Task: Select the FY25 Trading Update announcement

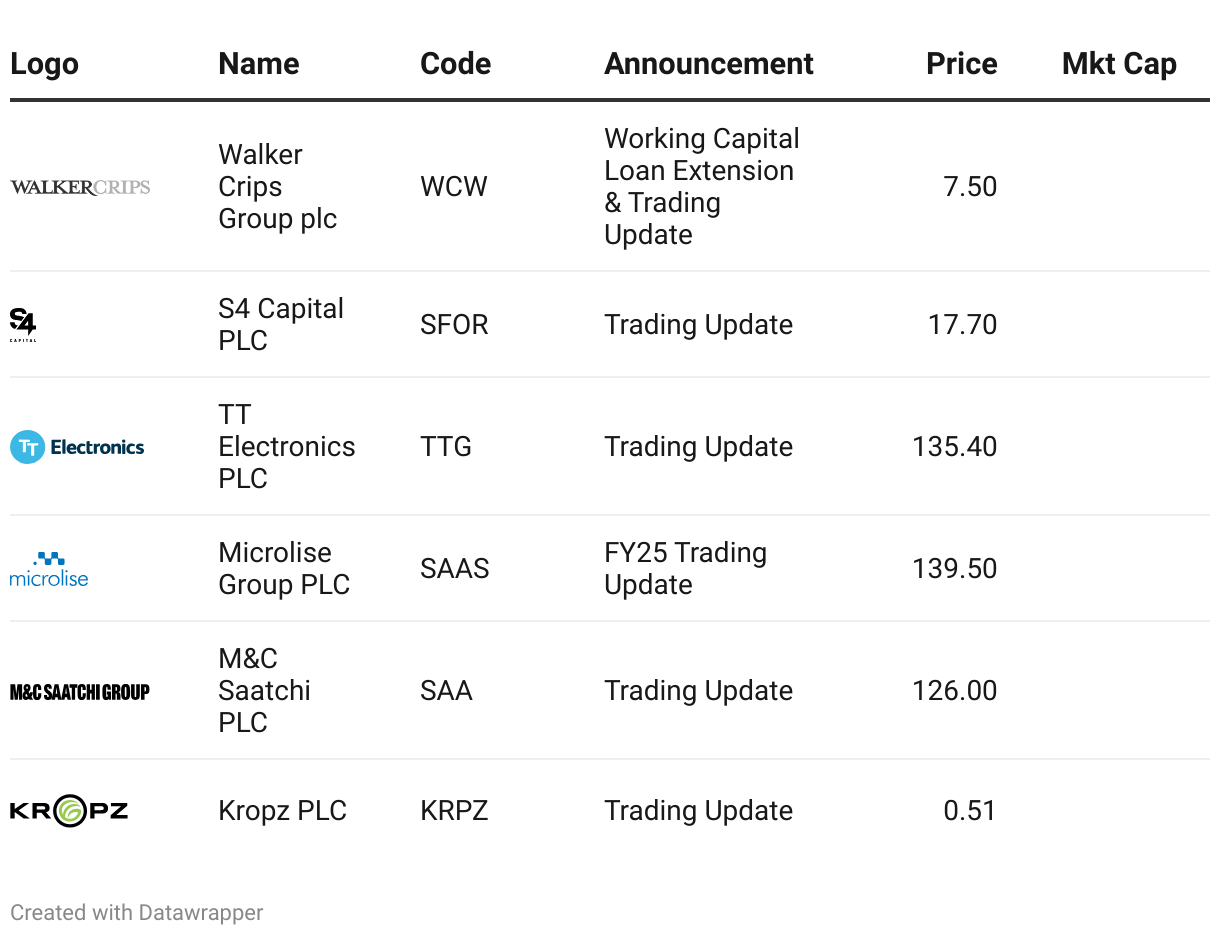Action: pos(686,569)
